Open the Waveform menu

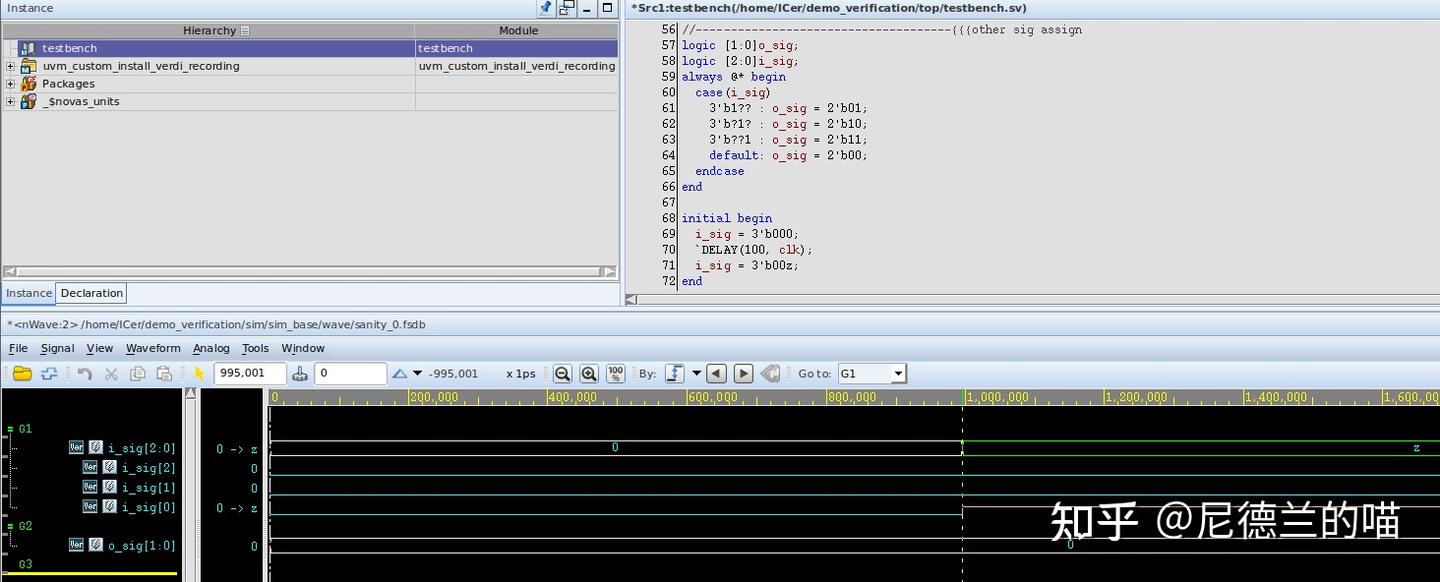click(x=153, y=348)
